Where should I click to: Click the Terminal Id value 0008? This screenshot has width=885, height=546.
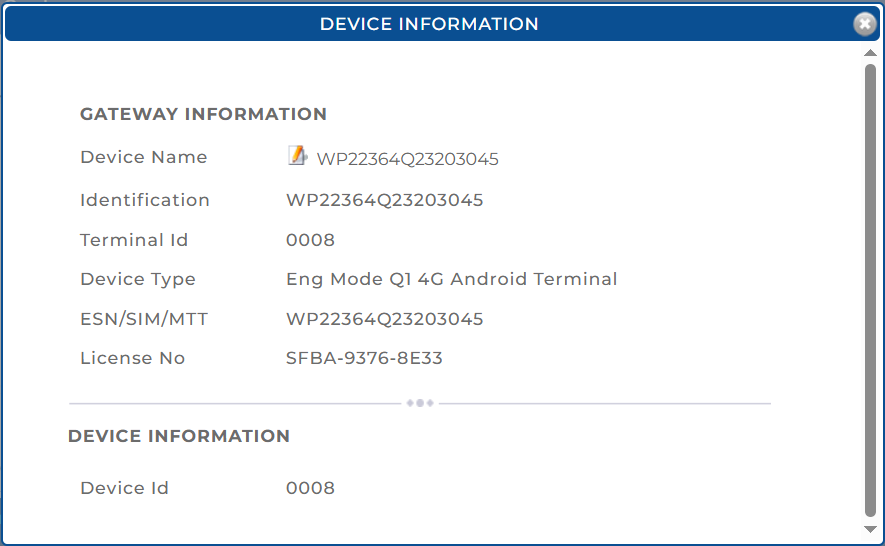[310, 240]
